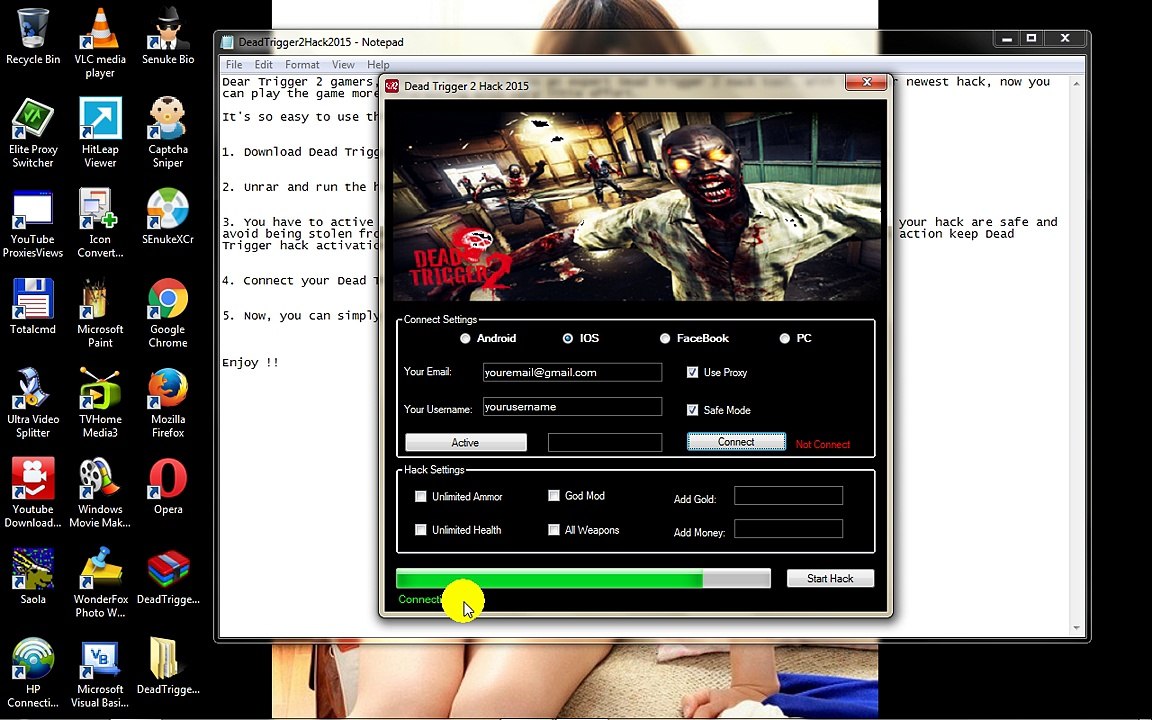
Task: Open Microsoft Paint shortcut
Action: tap(100, 314)
